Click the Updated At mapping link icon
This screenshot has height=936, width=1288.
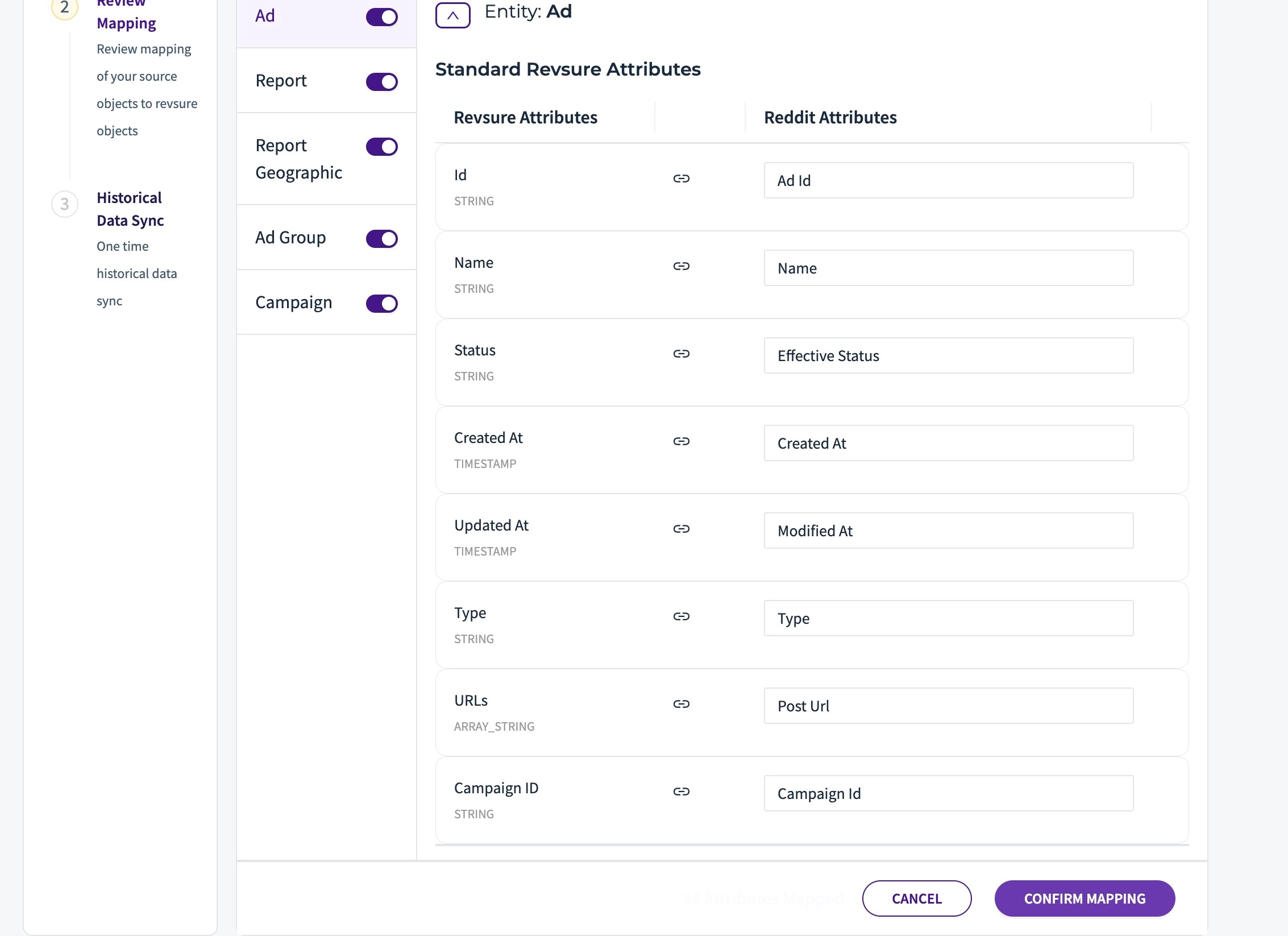tap(681, 529)
